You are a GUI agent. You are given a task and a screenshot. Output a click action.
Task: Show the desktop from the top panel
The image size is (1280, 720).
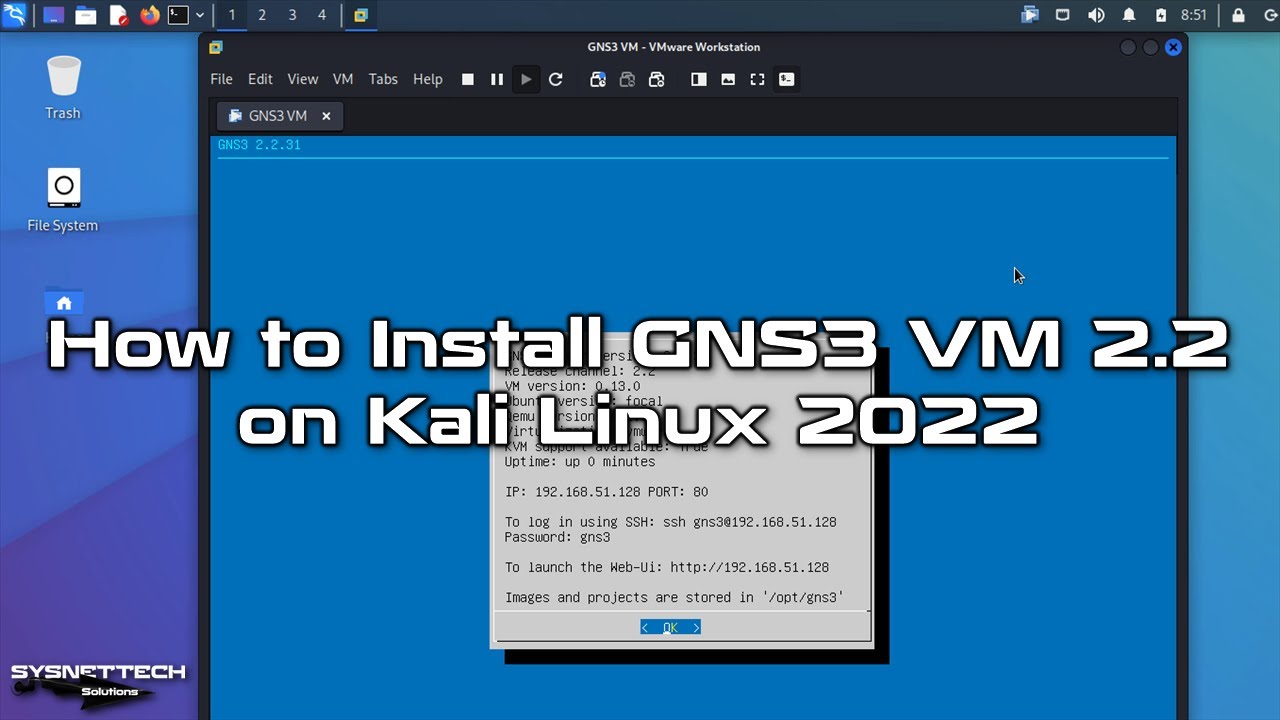point(53,15)
